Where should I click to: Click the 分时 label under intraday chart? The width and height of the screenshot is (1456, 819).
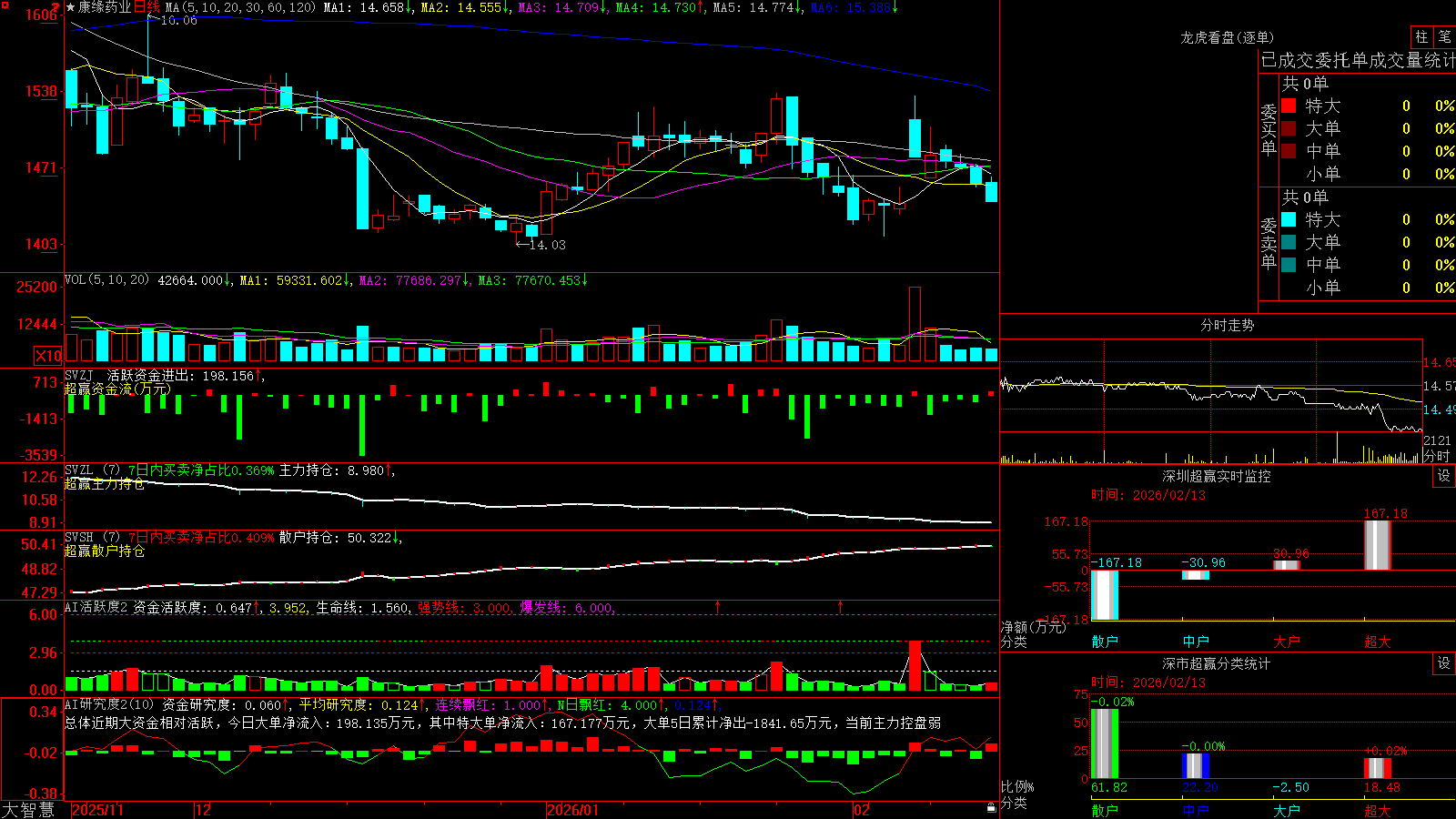pos(1436,456)
